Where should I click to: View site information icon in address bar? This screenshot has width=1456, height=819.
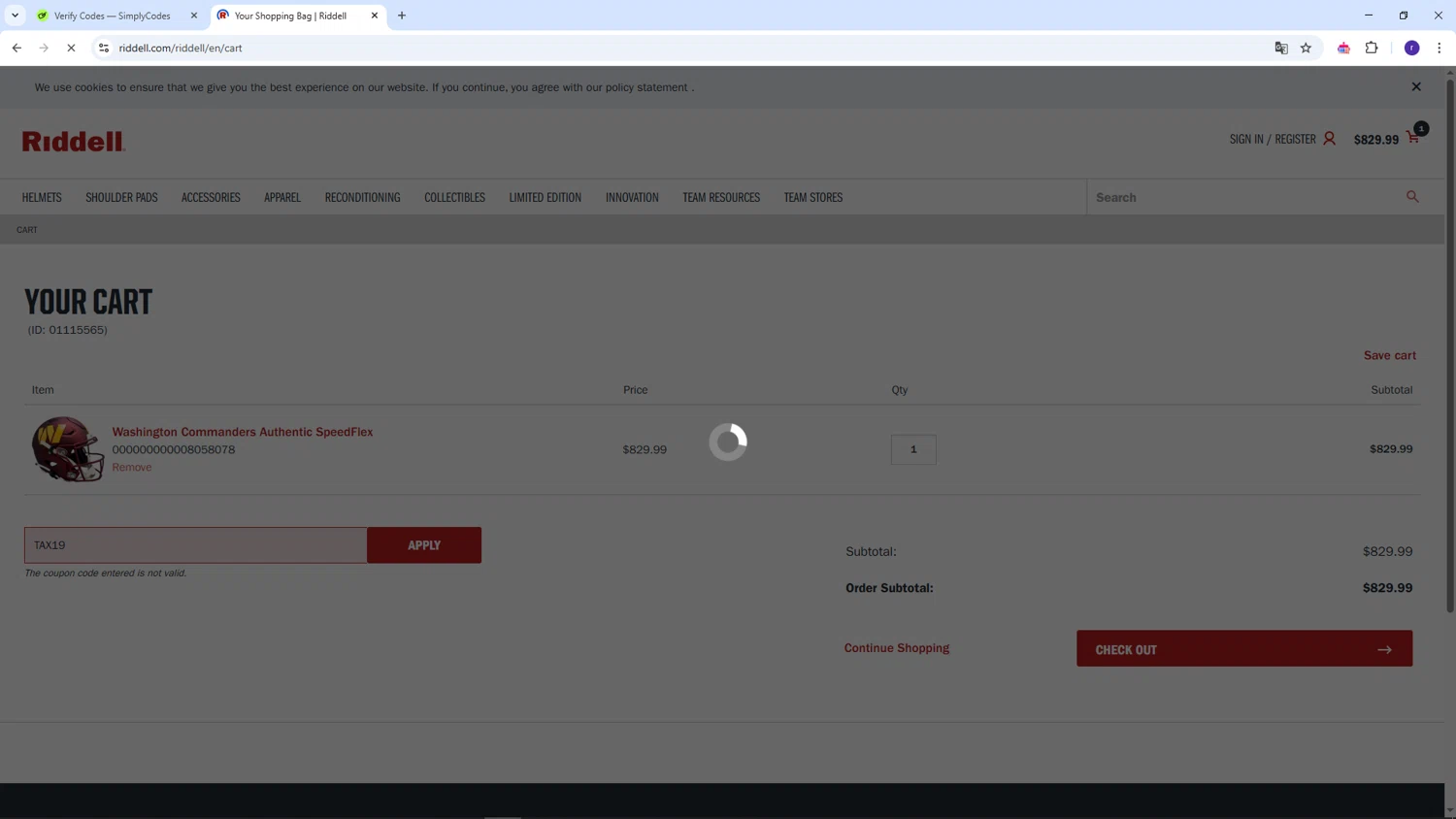[104, 48]
